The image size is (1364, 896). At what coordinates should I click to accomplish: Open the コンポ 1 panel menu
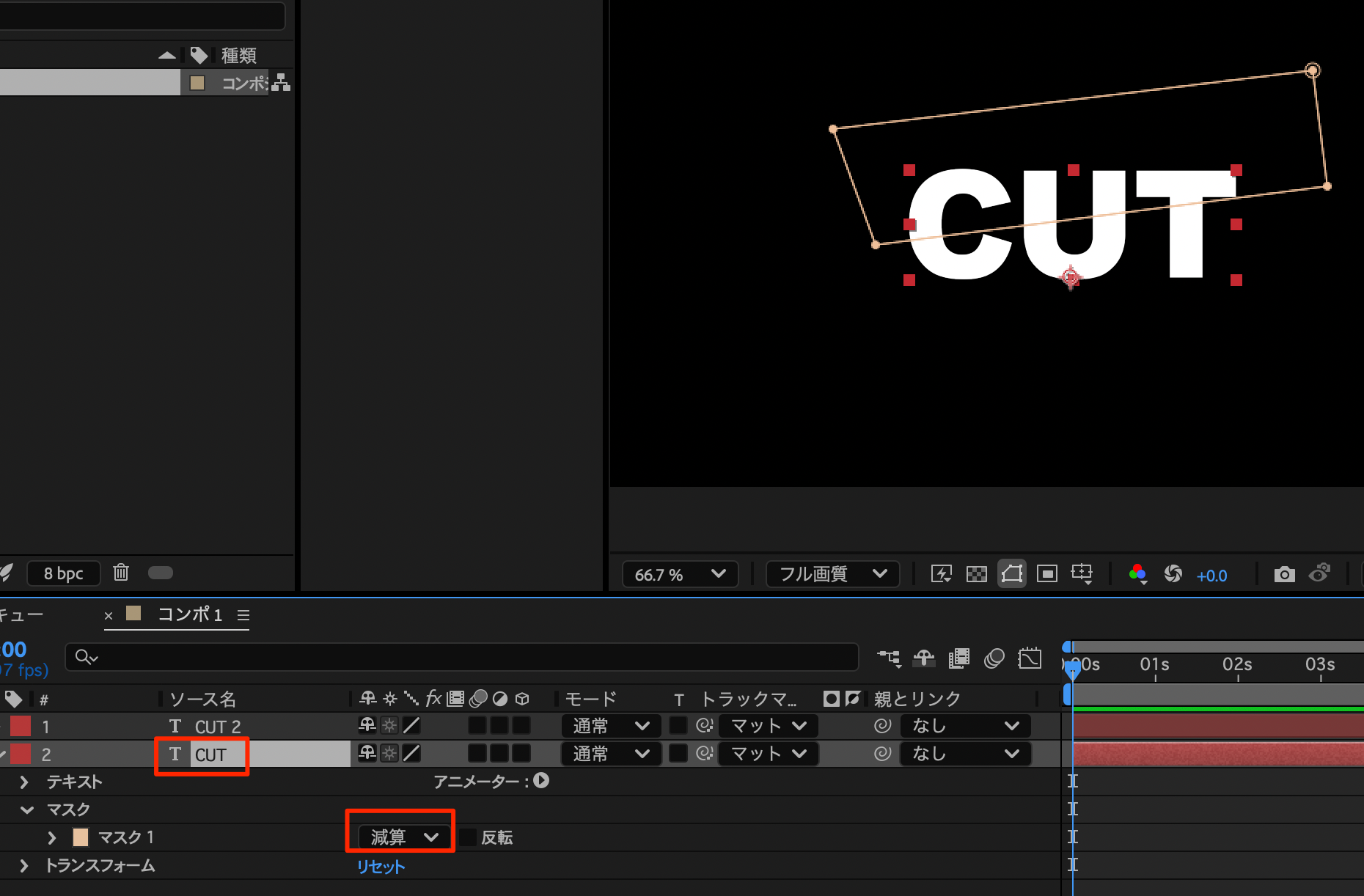(x=243, y=615)
